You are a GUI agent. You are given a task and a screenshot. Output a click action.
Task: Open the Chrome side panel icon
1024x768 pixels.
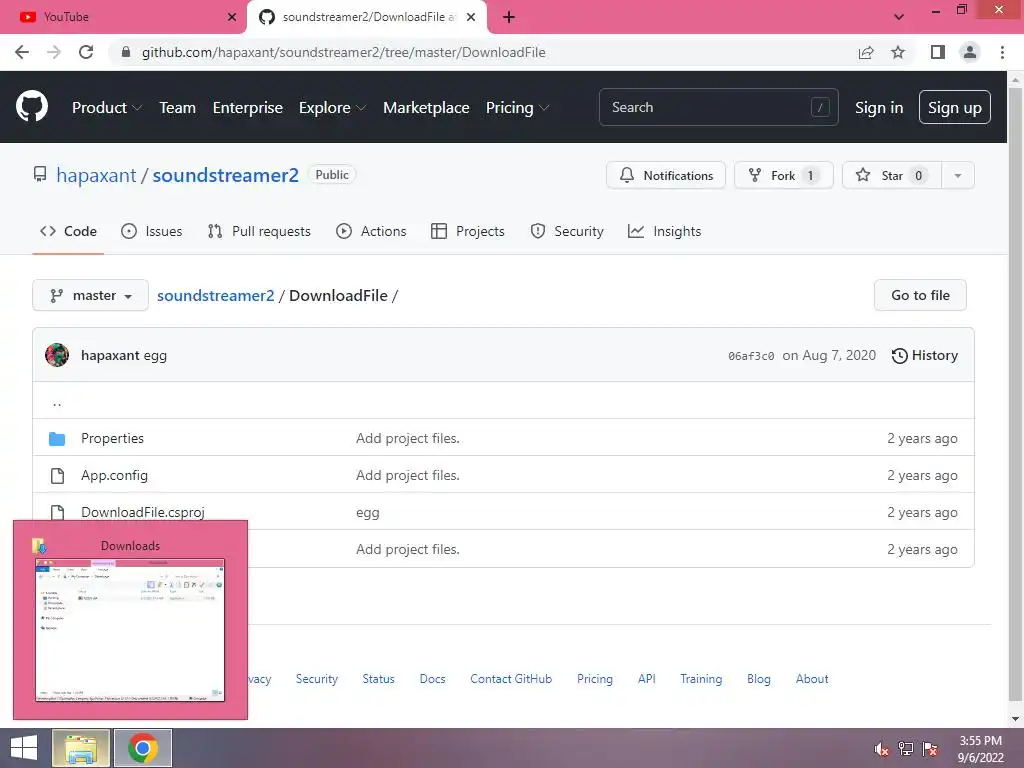coord(937,52)
